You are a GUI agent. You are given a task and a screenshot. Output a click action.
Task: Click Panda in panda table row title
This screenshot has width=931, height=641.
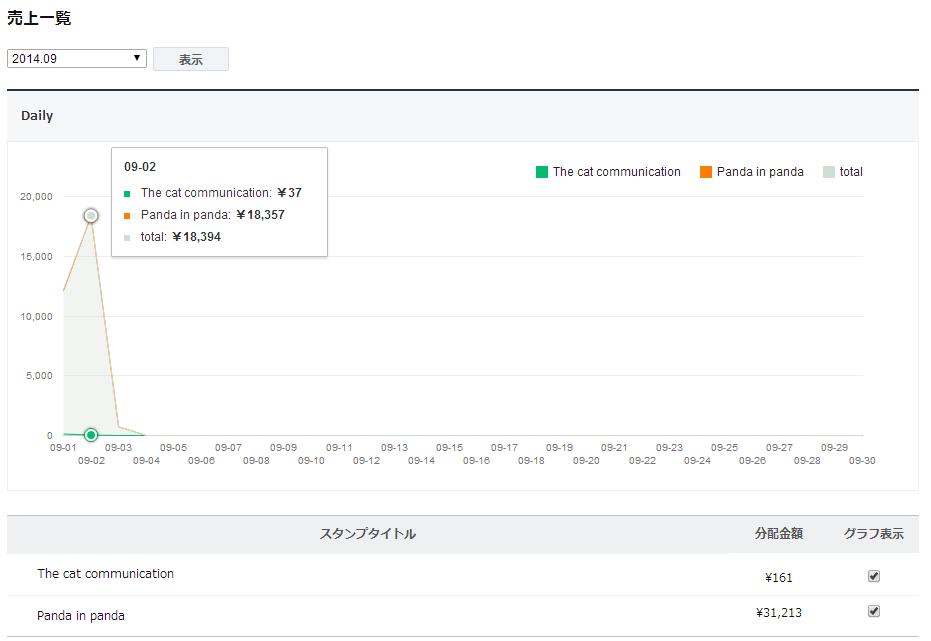point(81,616)
